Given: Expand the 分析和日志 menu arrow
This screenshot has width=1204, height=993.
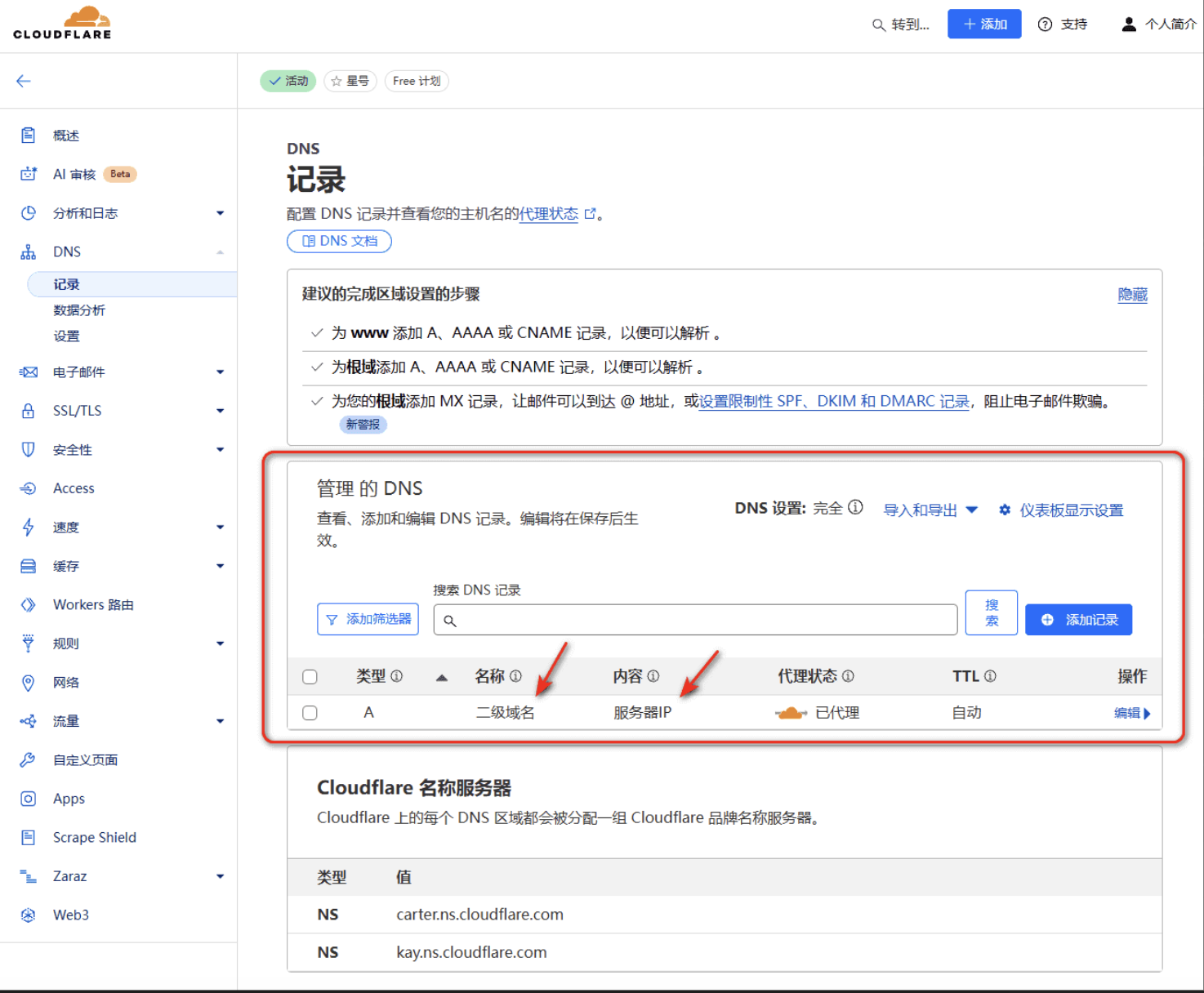Looking at the screenshot, I should tap(220, 213).
